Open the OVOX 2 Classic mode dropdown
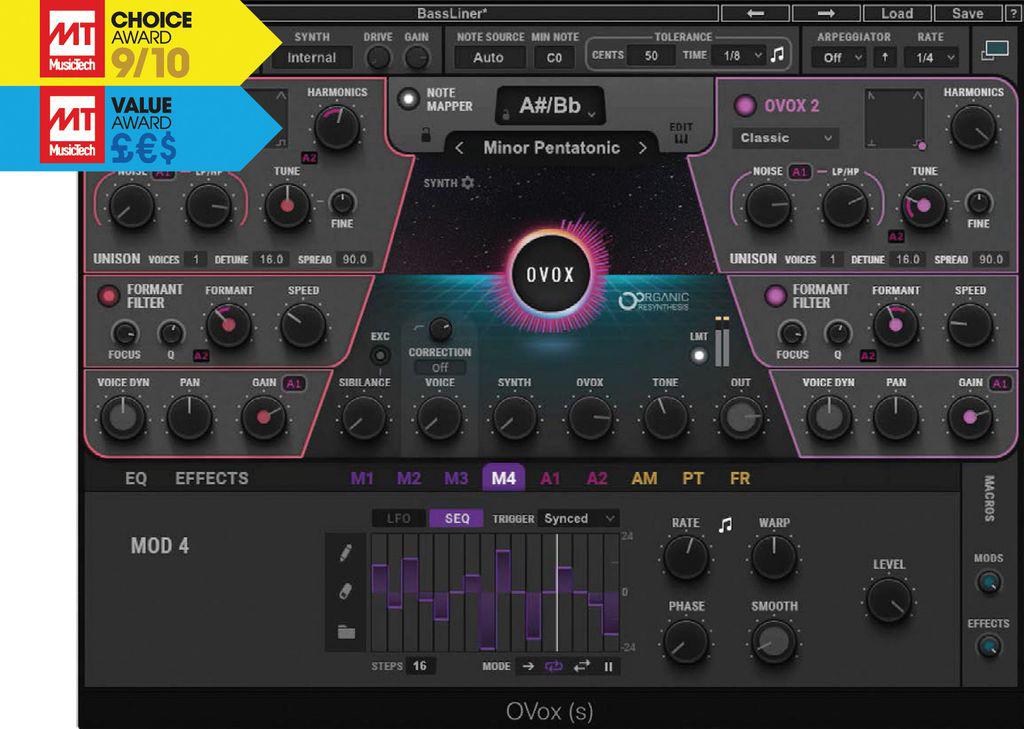 coord(786,138)
